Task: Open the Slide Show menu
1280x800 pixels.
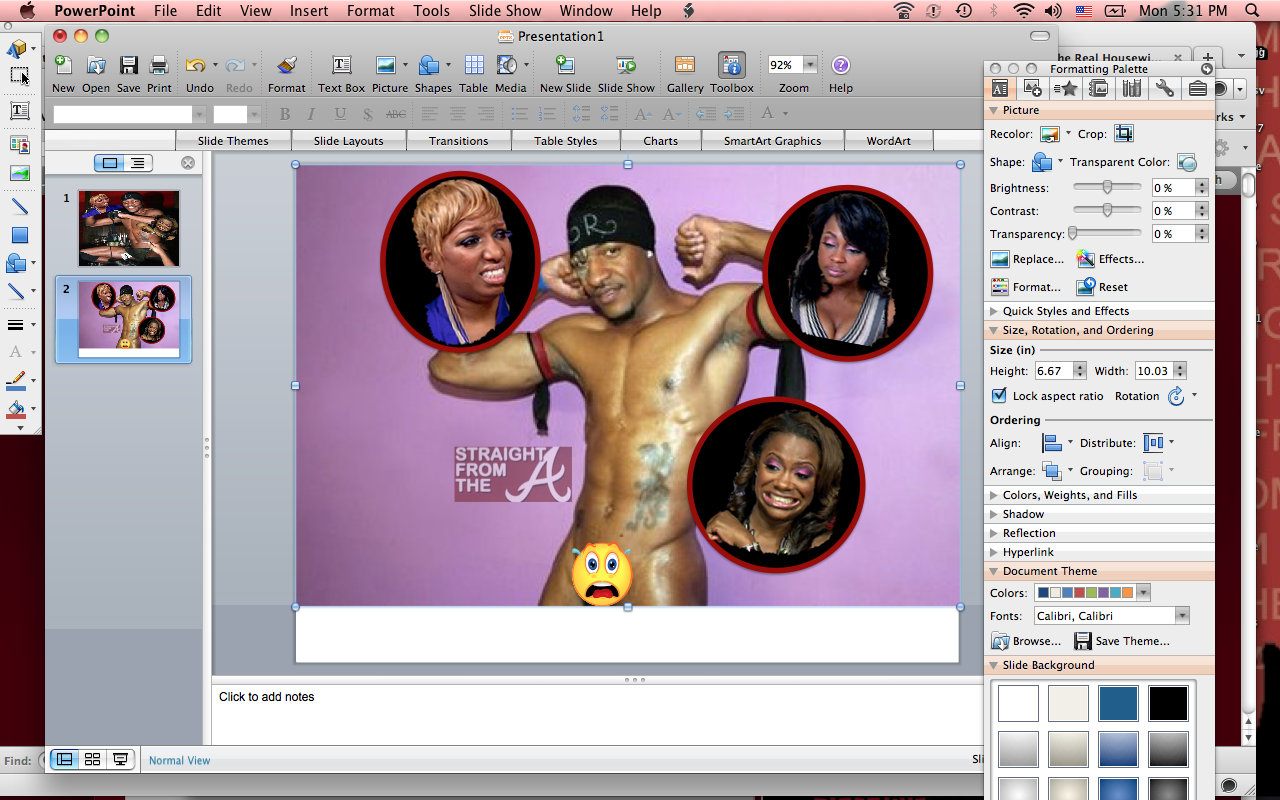Action: click(505, 11)
